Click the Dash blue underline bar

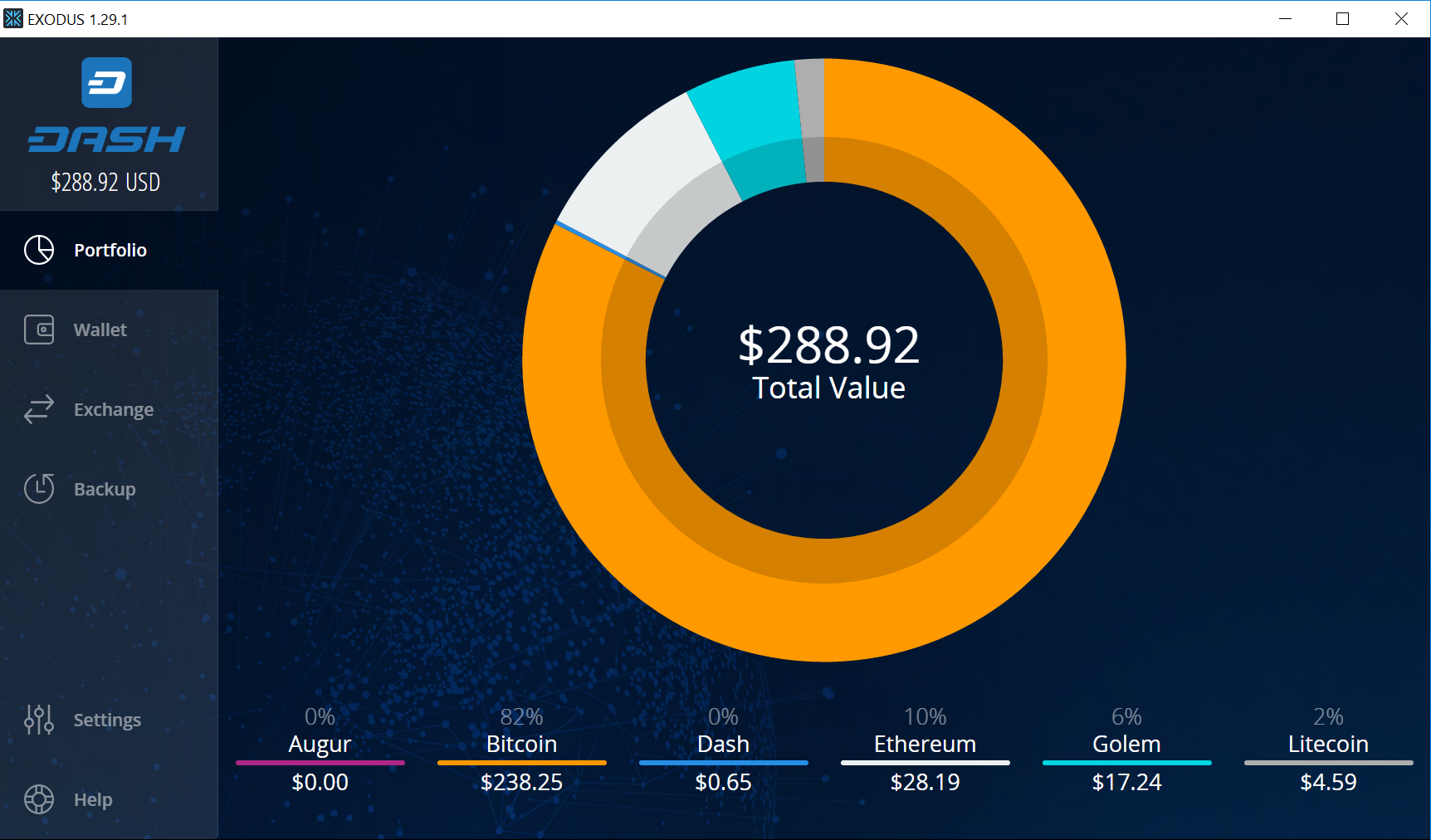723,762
